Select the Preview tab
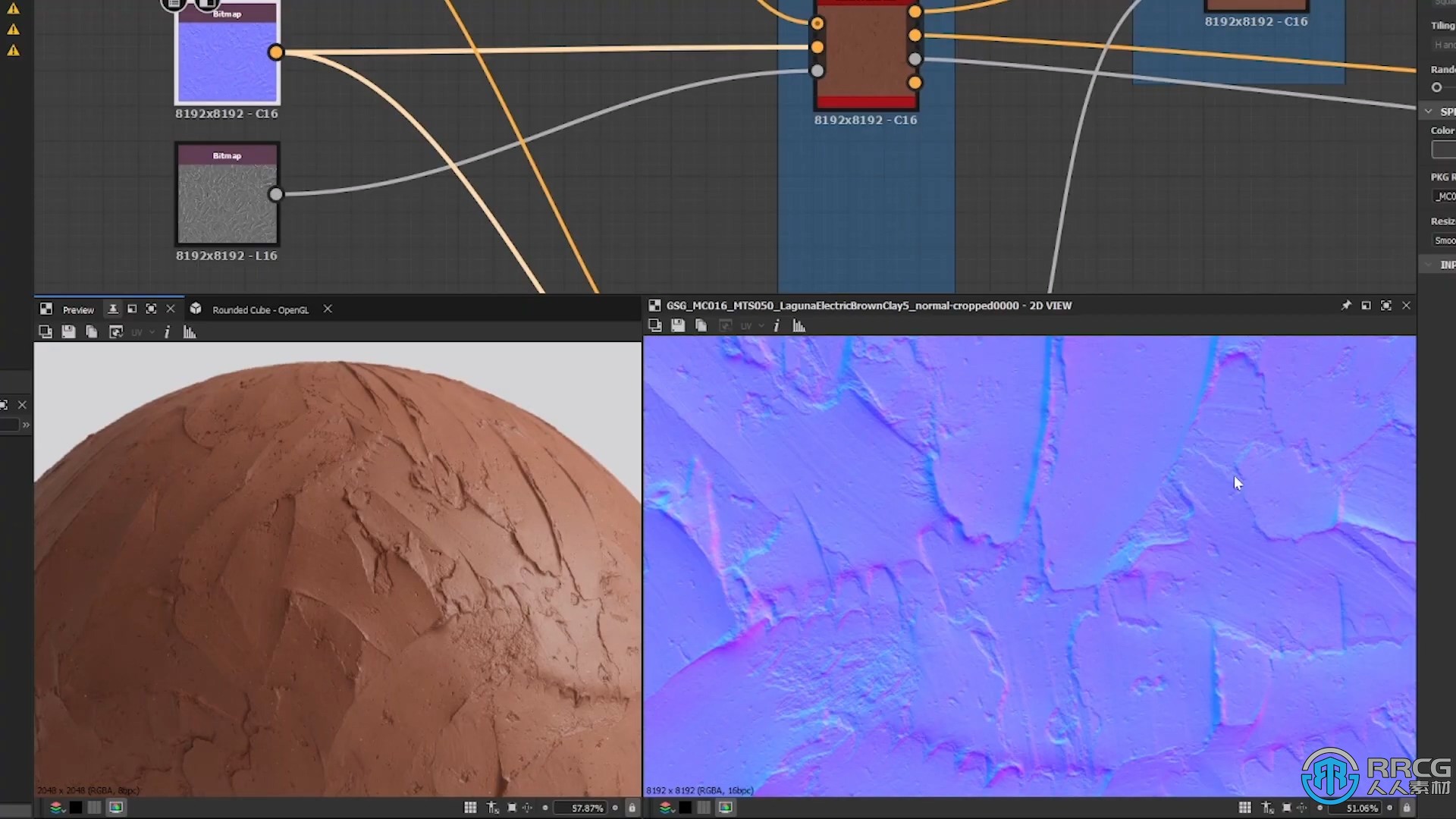The width and height of the screenshot is (1456, 819). click(78, 309)
